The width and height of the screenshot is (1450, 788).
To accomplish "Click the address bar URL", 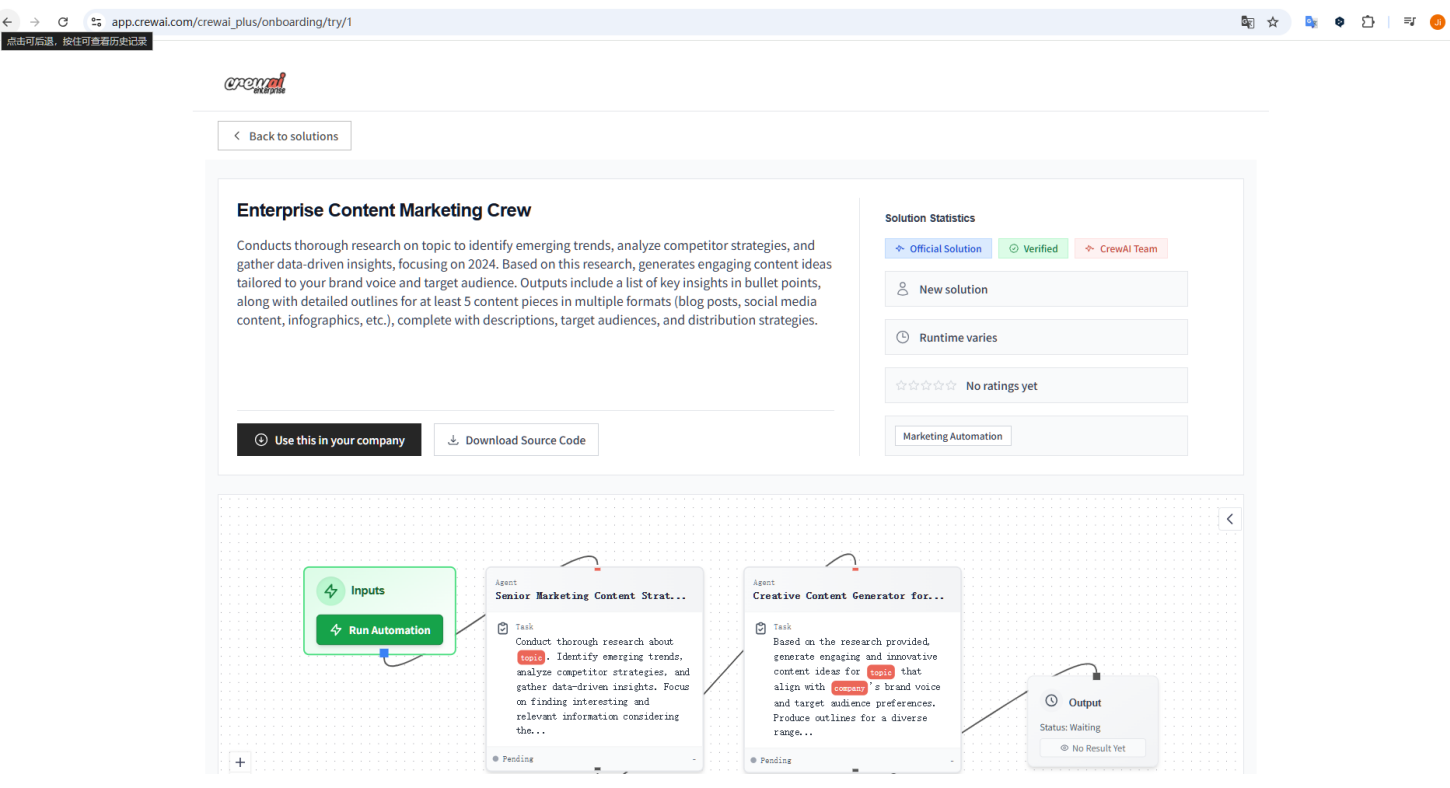I will 232,21.
